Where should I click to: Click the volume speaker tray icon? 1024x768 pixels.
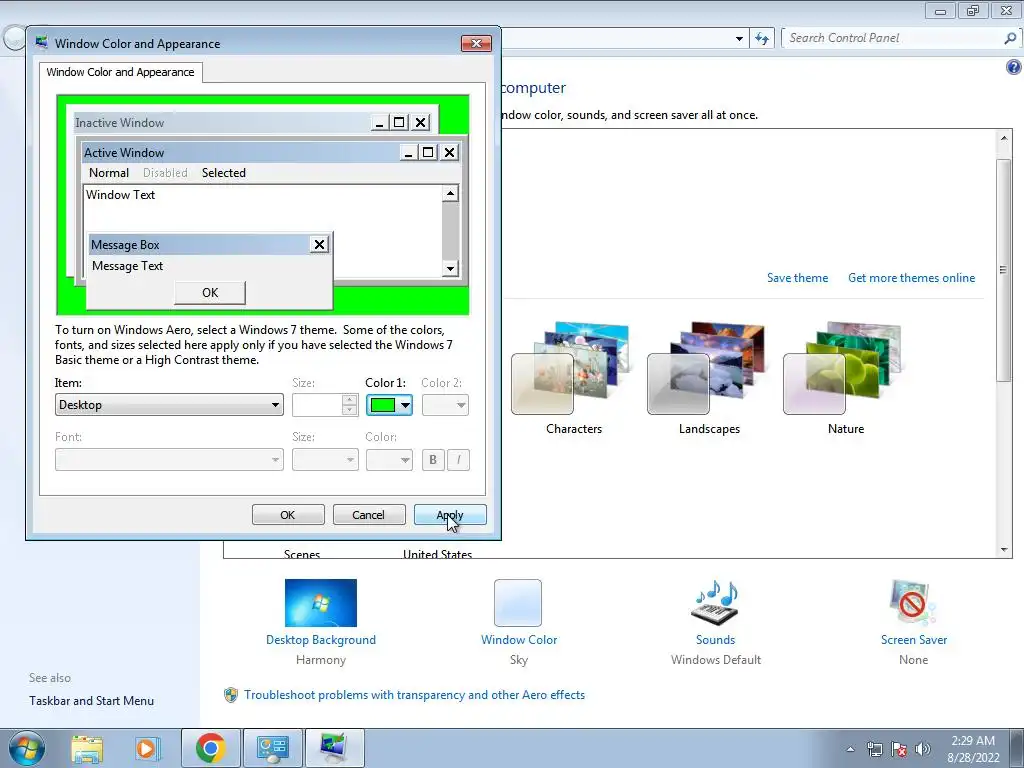[922, 749]
